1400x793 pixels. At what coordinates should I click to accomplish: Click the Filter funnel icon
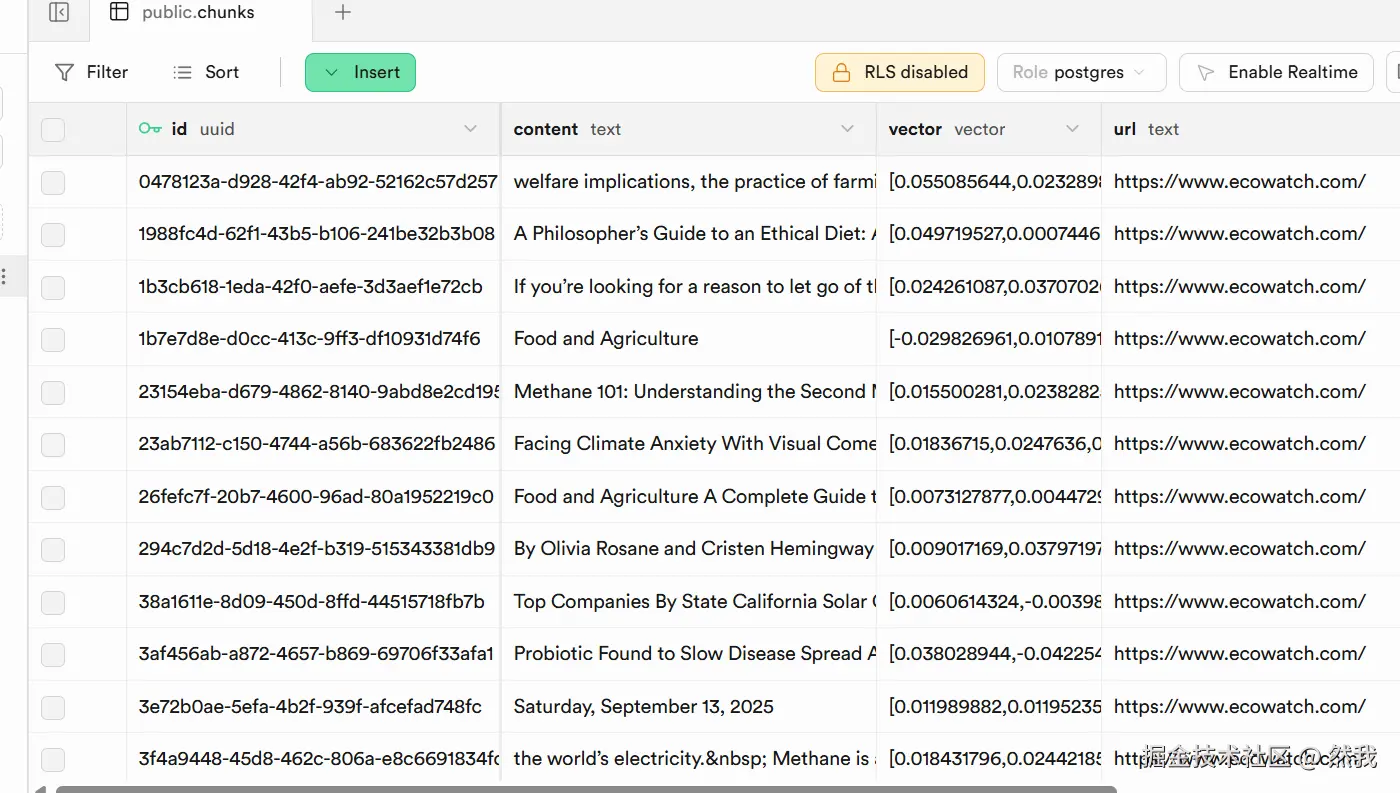pos(64,72)
